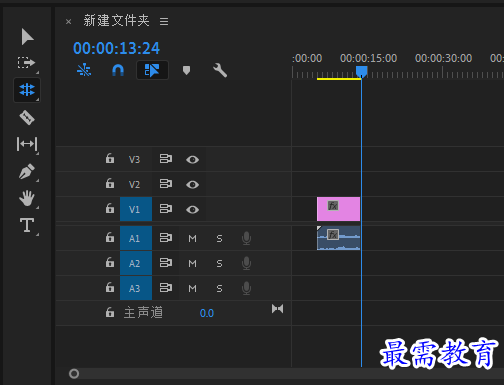
Task: Toggle sync lock on V2
Action: [x=166, y=184]
